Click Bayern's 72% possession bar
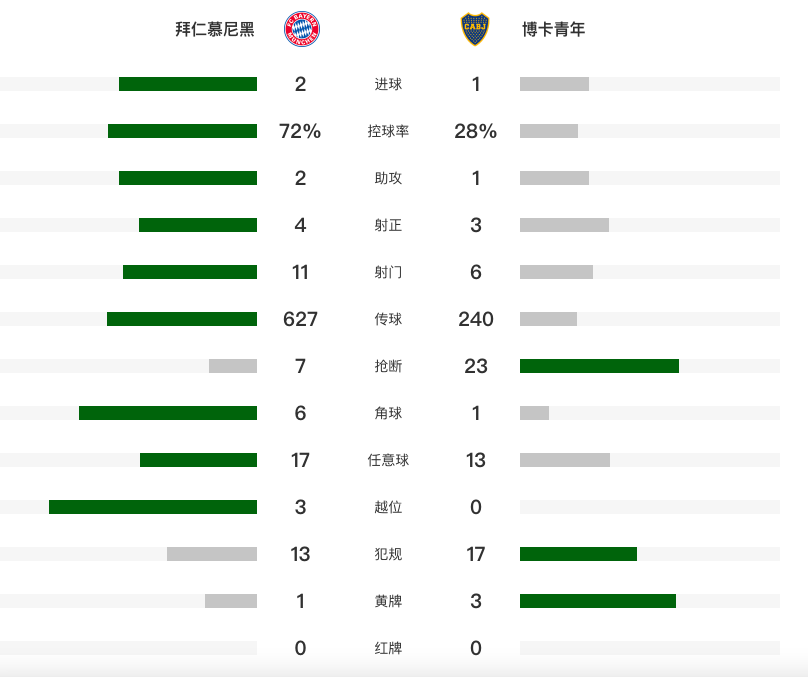This screenshot has width=808, height=677. click(182, 131)
